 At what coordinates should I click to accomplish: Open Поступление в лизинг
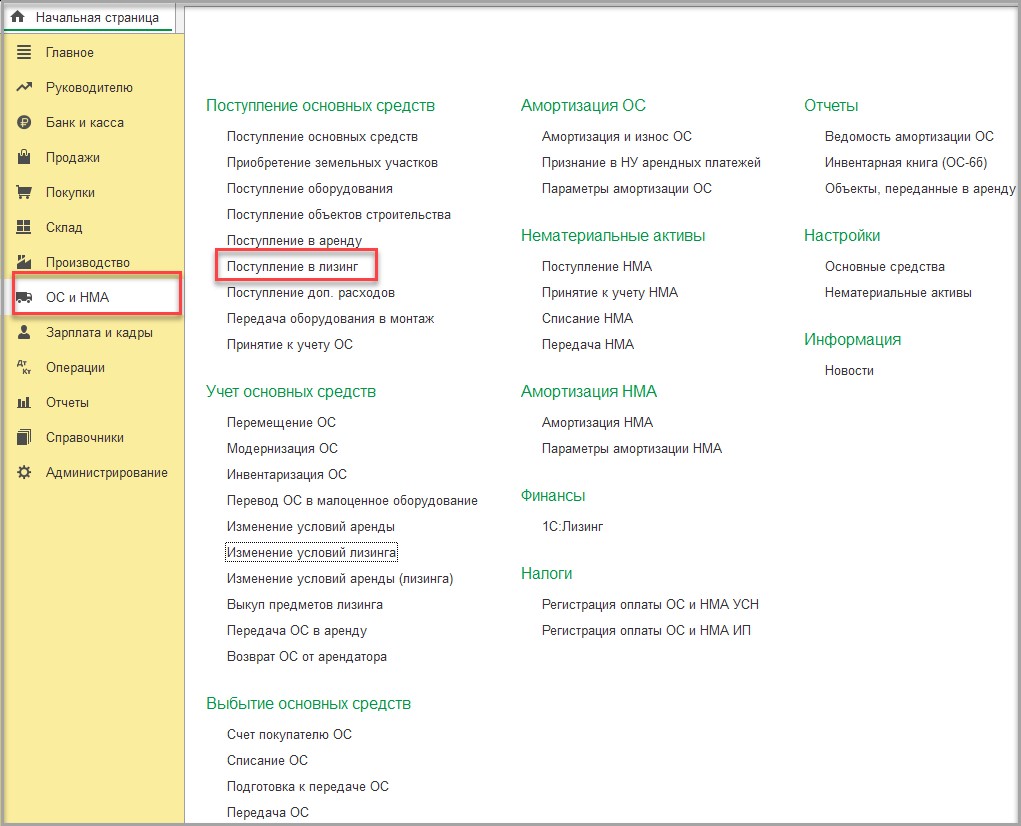coord(292,267)
